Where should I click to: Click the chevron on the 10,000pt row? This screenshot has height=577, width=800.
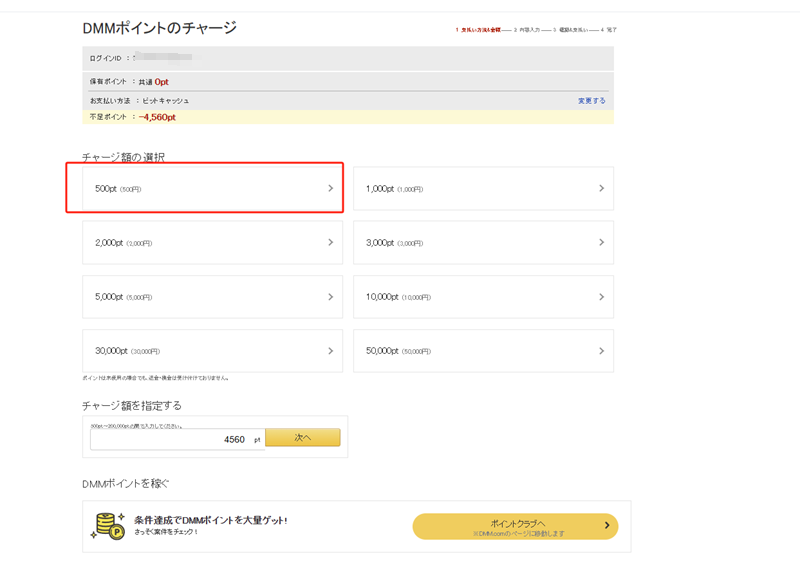tap(602, 297)
